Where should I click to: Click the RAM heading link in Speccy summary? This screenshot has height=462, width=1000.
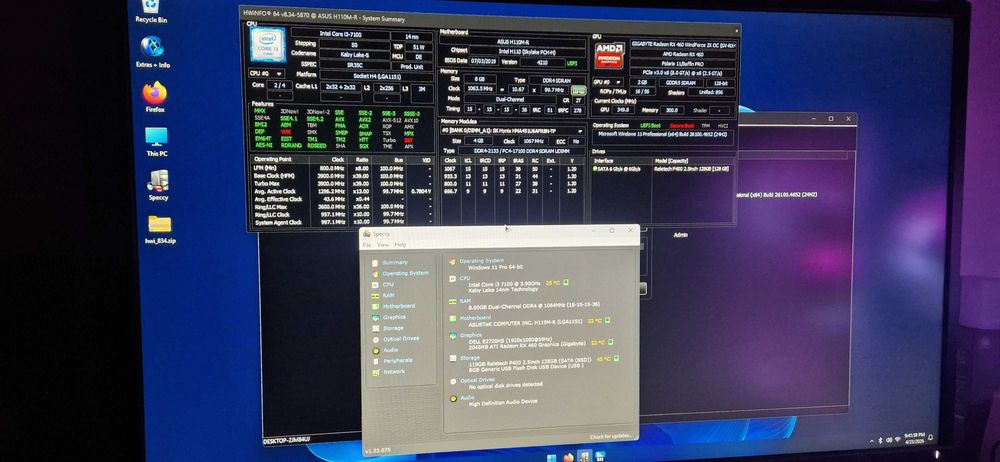465,300
